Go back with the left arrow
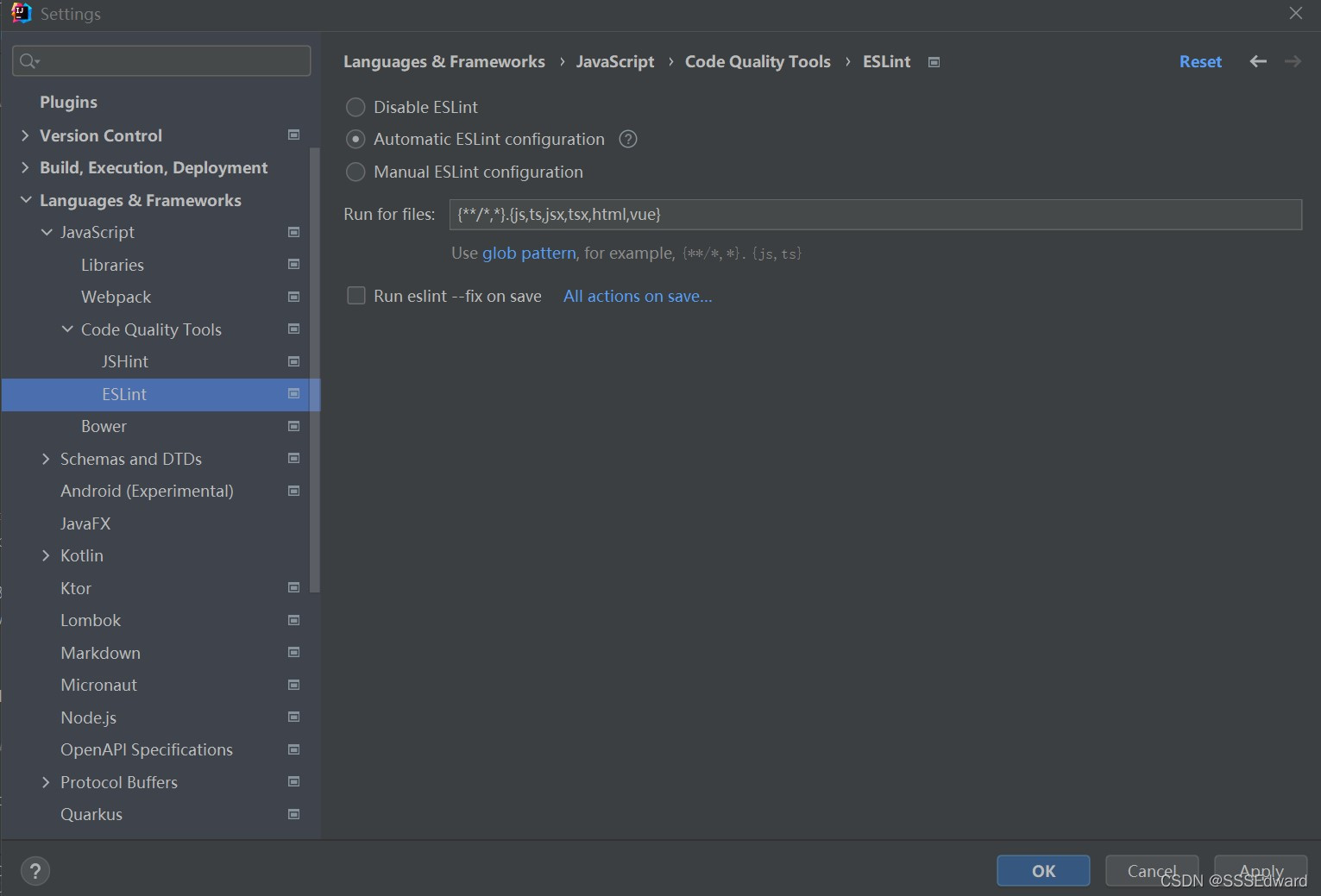1321x896 pixels. click(x=1258, y=61)
